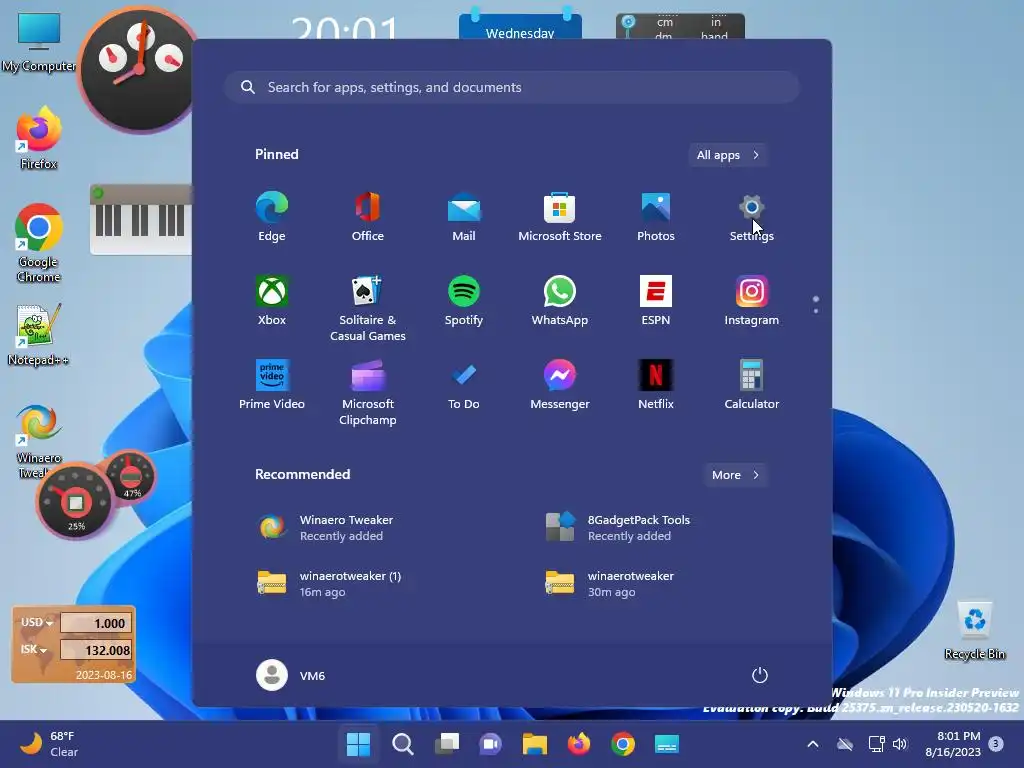Open Solitaire & Casual Games
The image size is (1024, 768).
click(x=368, y=308)
